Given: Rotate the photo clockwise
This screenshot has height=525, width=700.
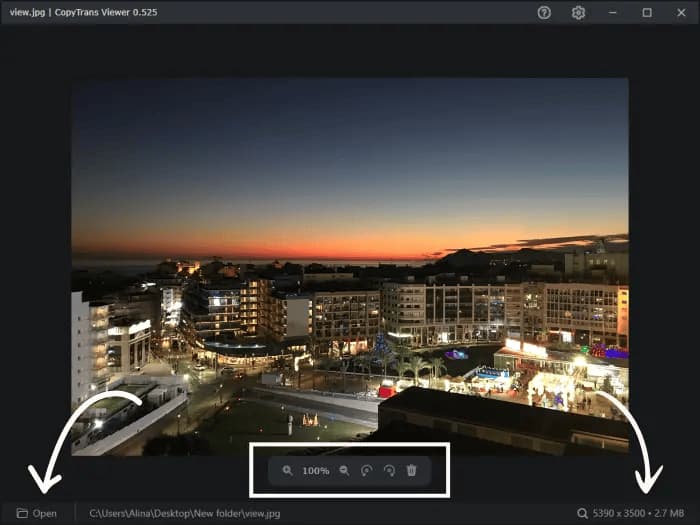Looking at the screenshot, I should [x=389, y=471].
